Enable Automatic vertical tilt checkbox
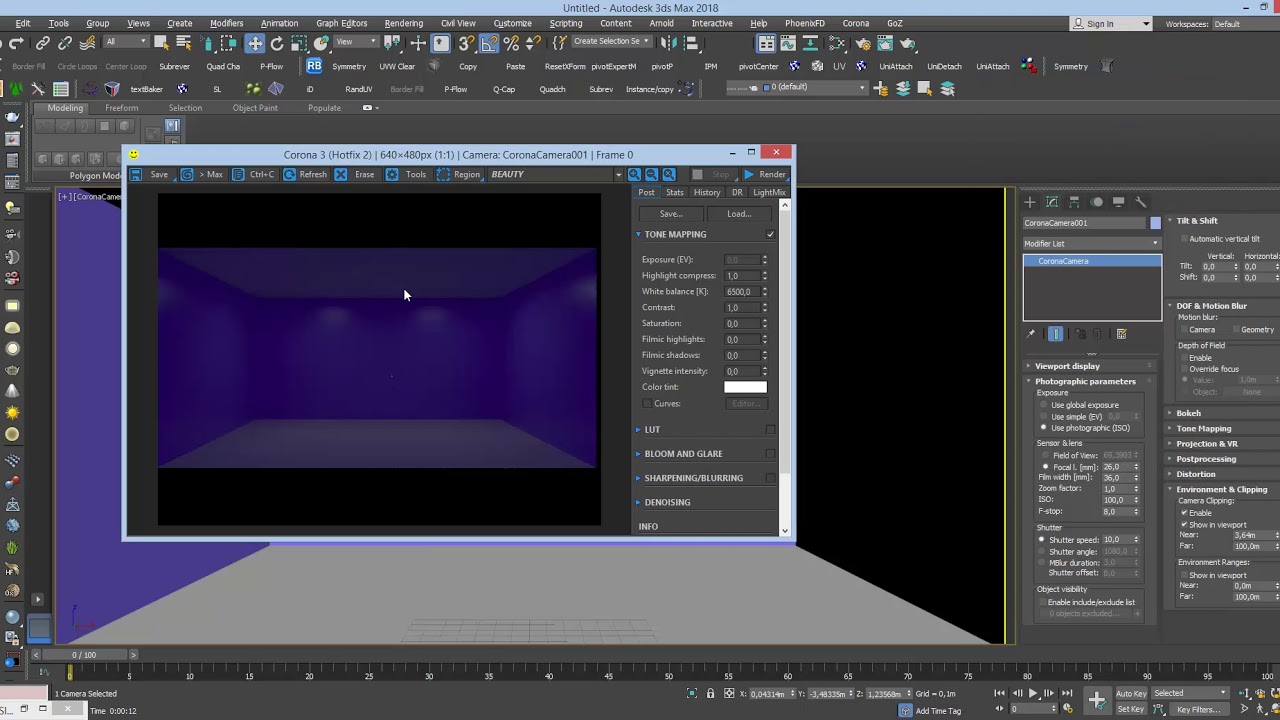This screenshot has width=1280, height=720. point(1184,239)
